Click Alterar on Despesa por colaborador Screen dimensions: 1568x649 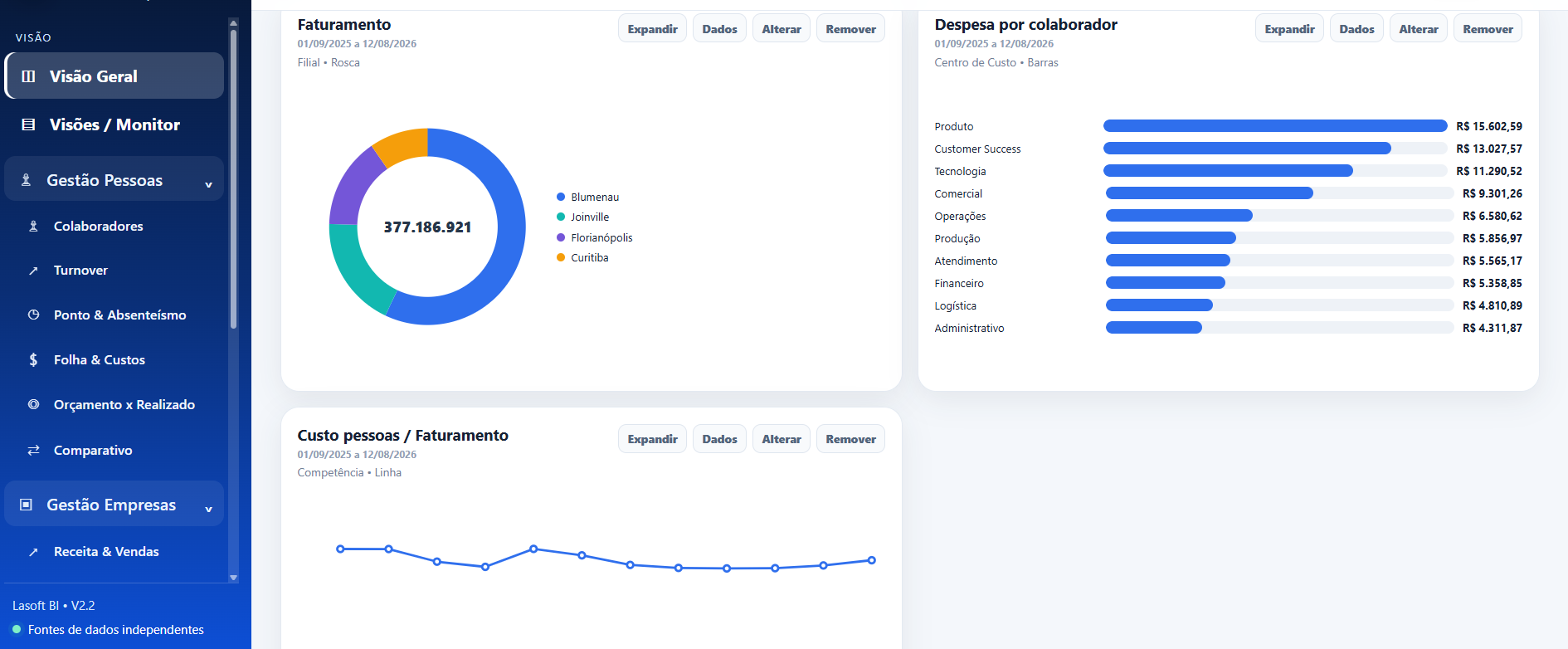(x=1419, y=29)
